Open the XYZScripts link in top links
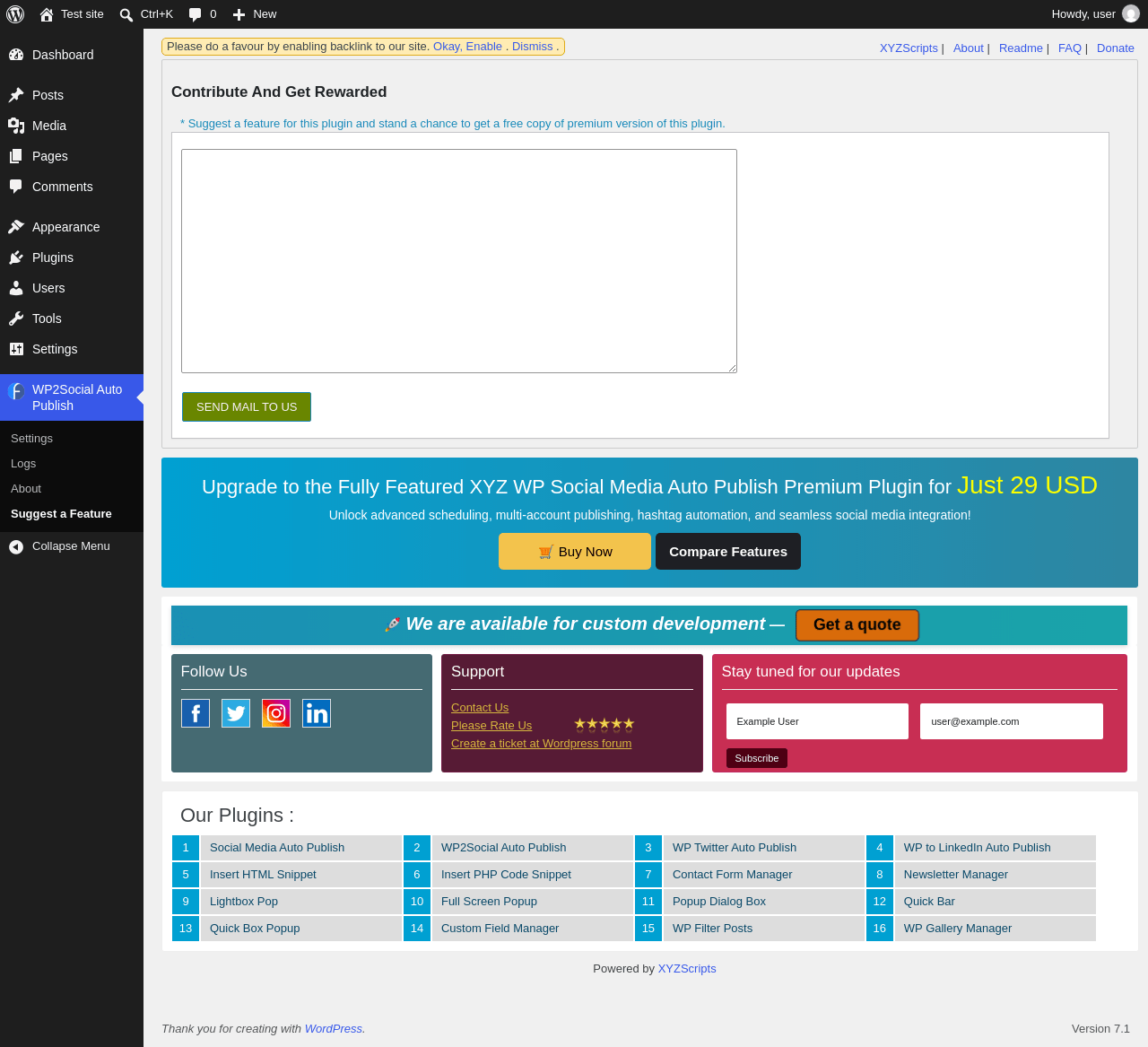The image size is (1148, 1047). click(909, 48)
